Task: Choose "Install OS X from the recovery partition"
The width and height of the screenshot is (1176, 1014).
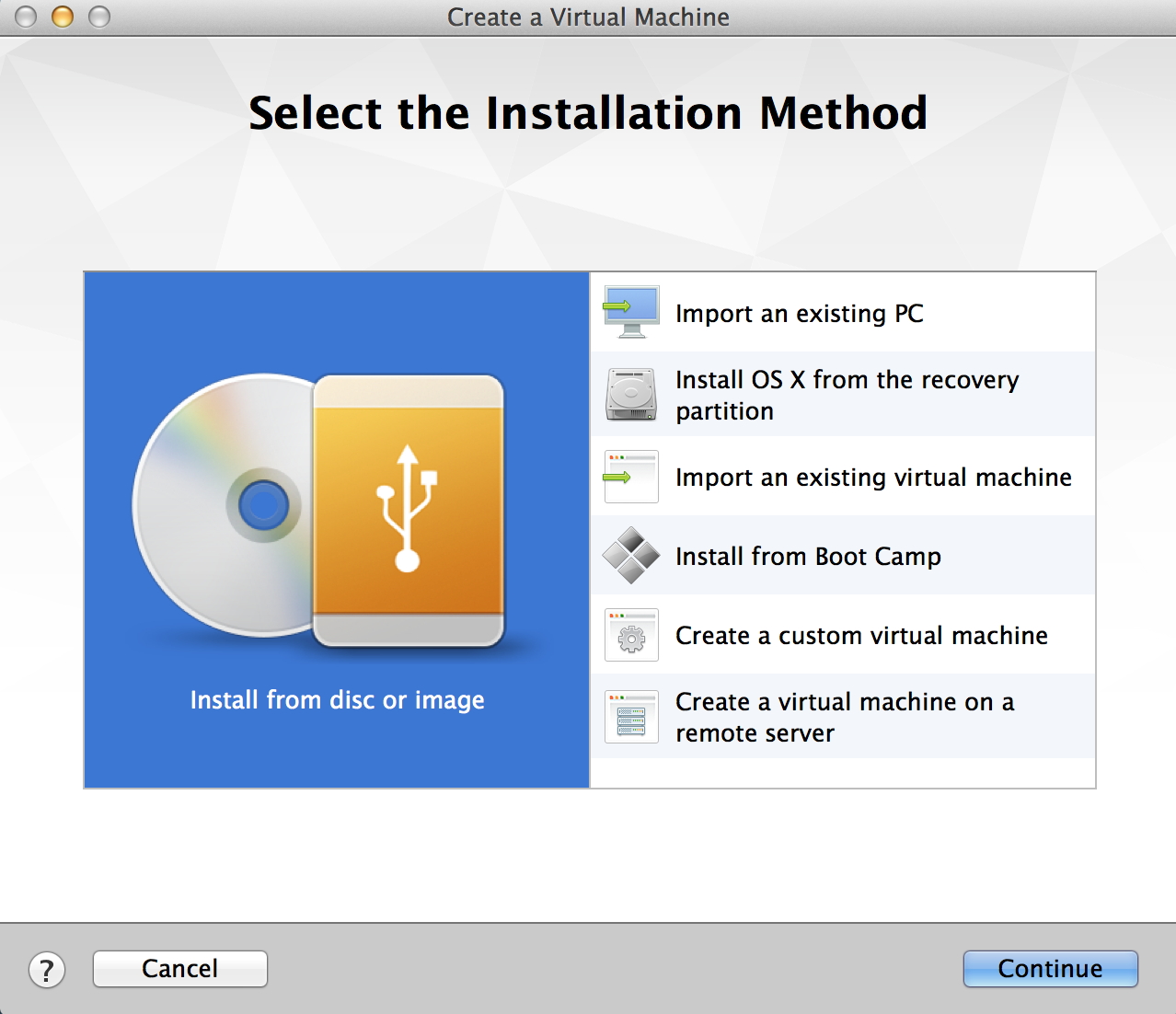Action: click(847, 394)
